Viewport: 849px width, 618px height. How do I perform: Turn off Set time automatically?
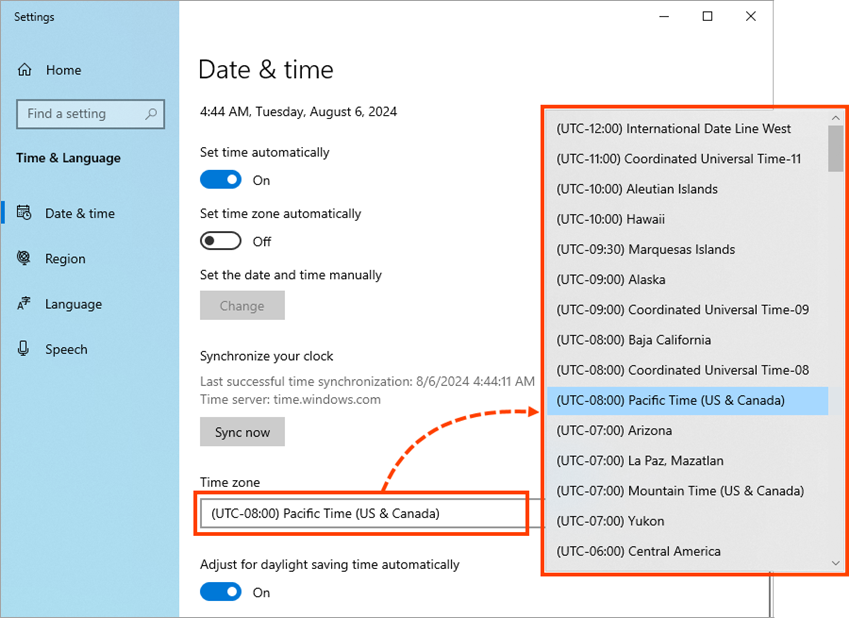coord(220,180)
